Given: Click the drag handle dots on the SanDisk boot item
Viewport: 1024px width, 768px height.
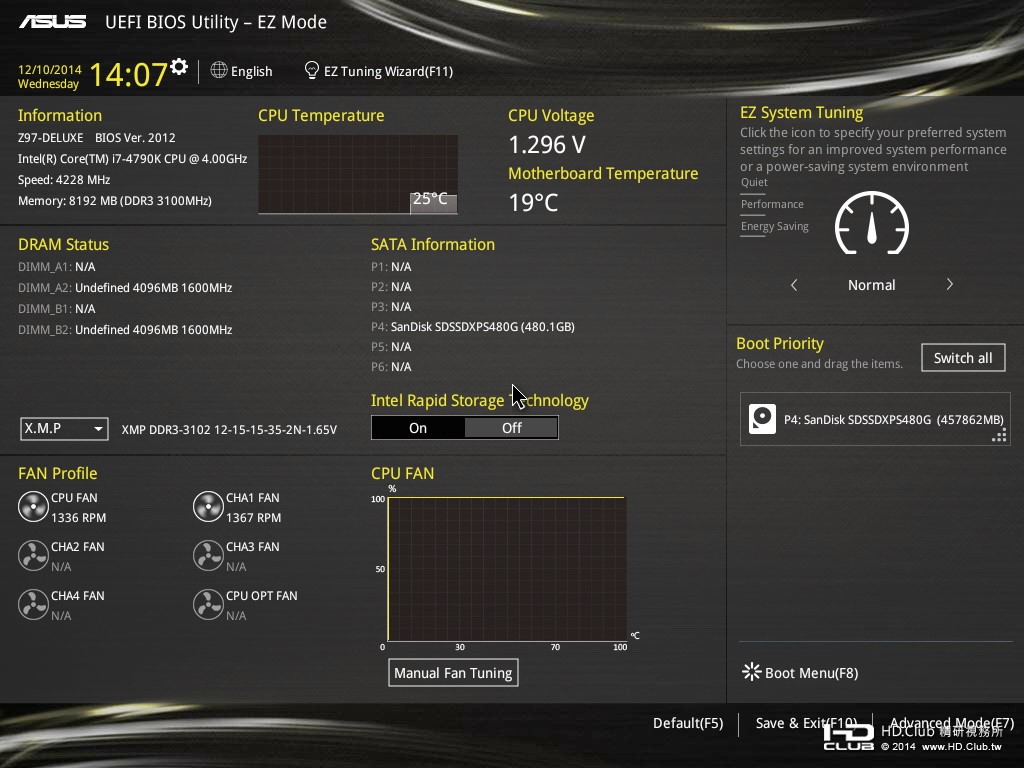Looking at the screenshot, I should click(x=999, y=436).
